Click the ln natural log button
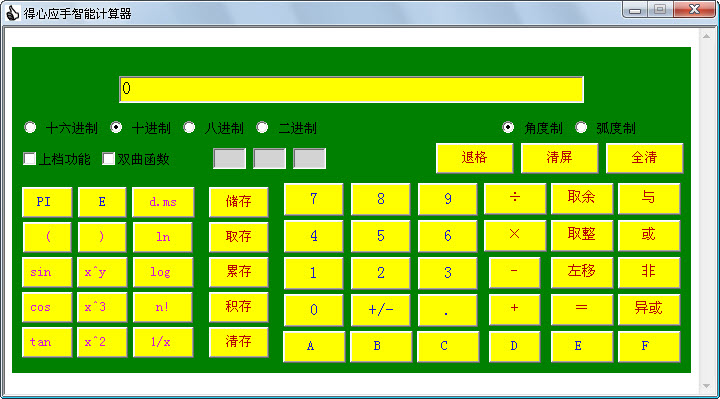 (163, 237)
